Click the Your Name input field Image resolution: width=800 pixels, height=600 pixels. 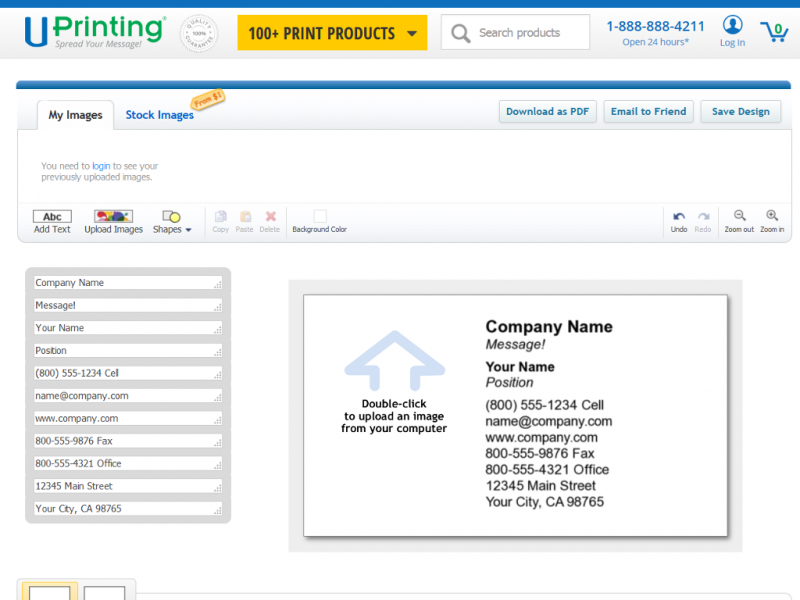coord(128,328)
